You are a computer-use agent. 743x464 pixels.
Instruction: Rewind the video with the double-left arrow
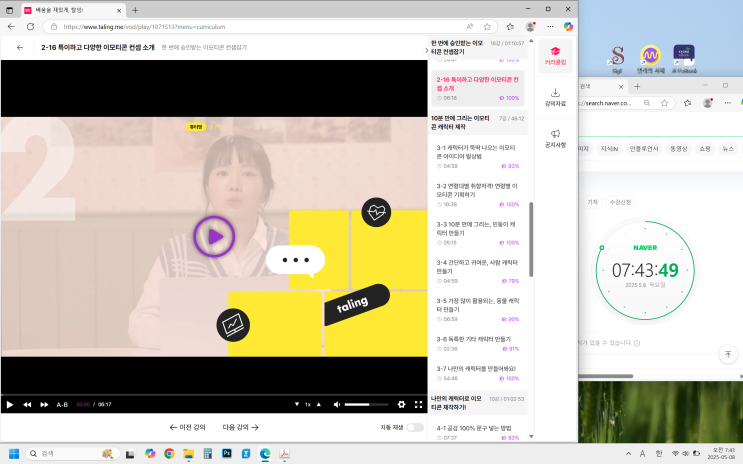(27, 404)
